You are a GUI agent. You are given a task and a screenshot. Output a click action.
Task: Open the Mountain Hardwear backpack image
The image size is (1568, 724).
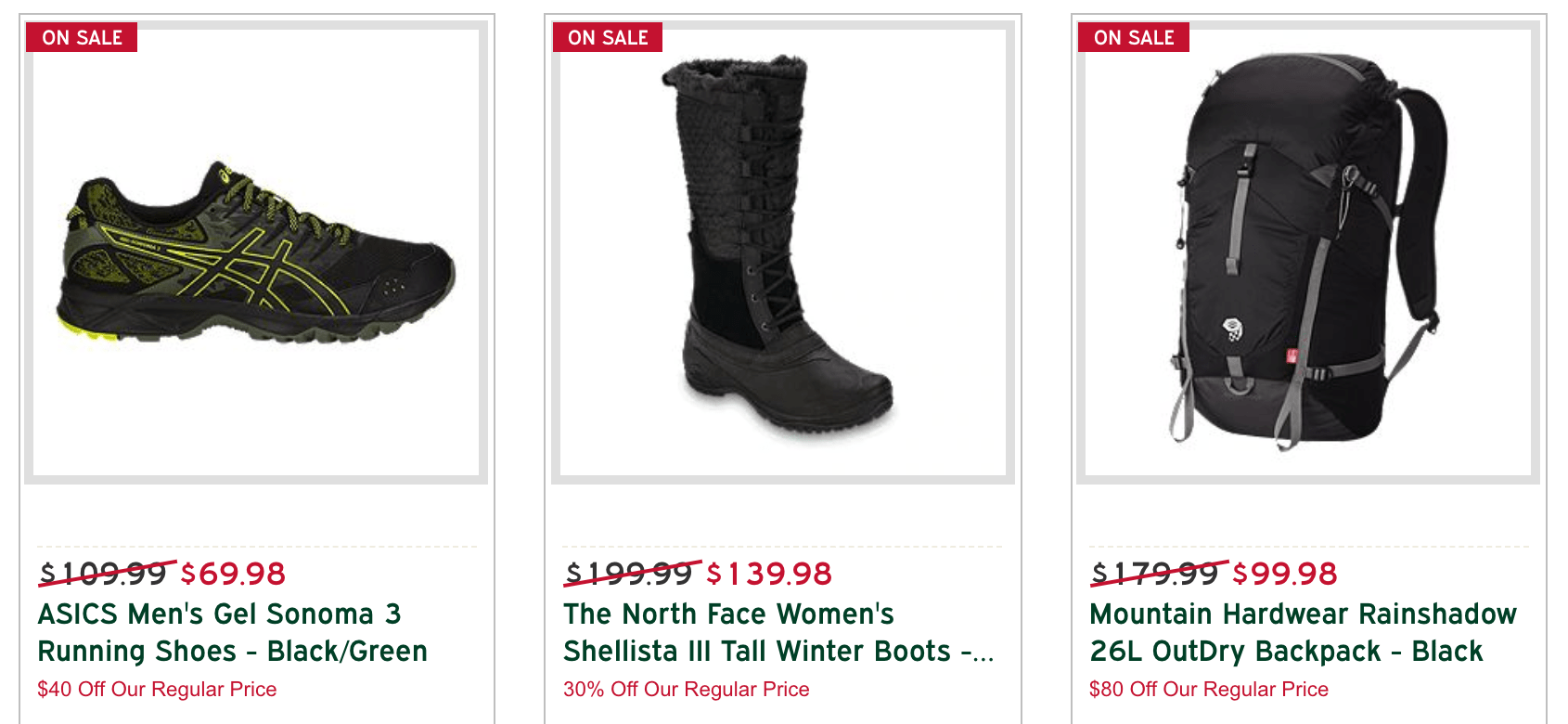(x=1308, y=251)
